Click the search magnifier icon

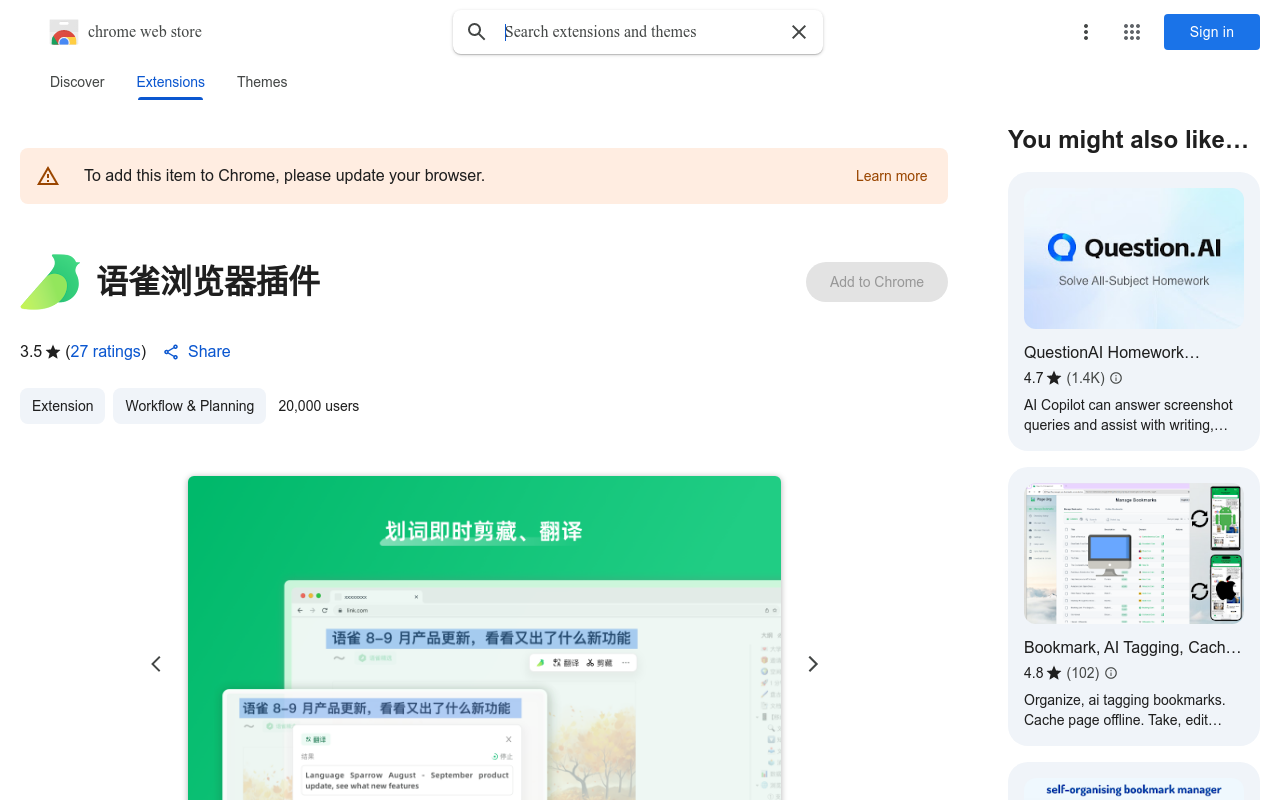pyautogui.click(x=477, y=32)
